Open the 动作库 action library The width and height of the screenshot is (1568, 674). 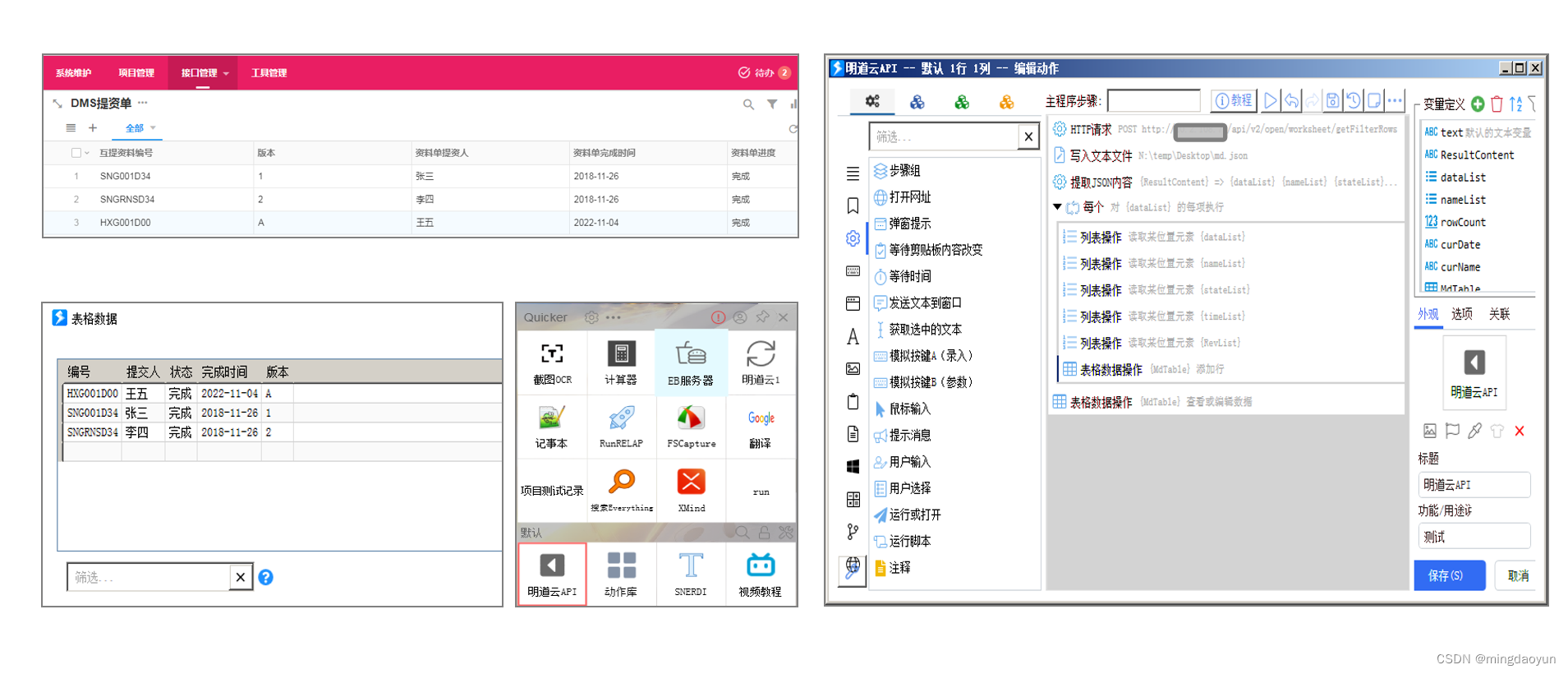621,574
